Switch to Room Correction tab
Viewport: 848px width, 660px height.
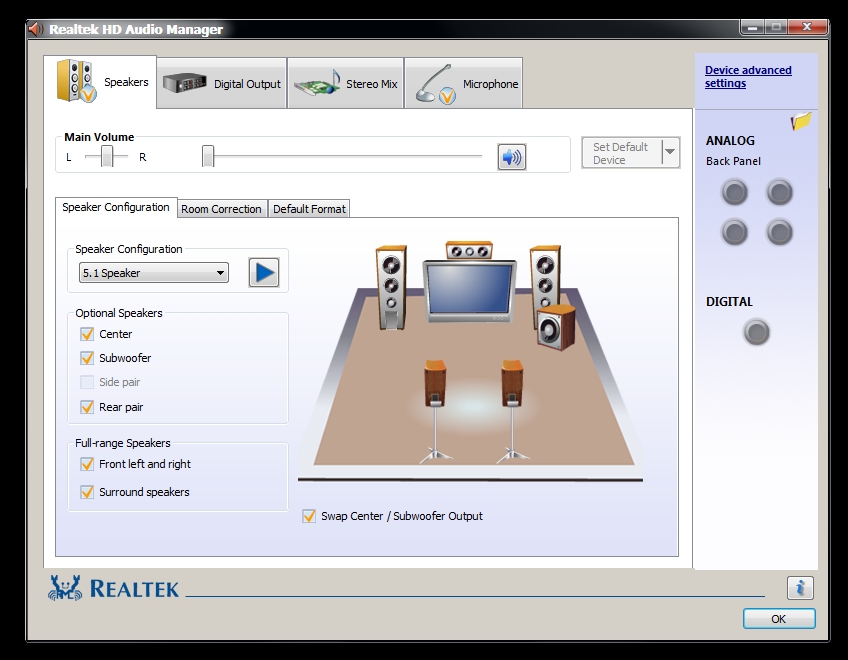(x=221, y=209)
